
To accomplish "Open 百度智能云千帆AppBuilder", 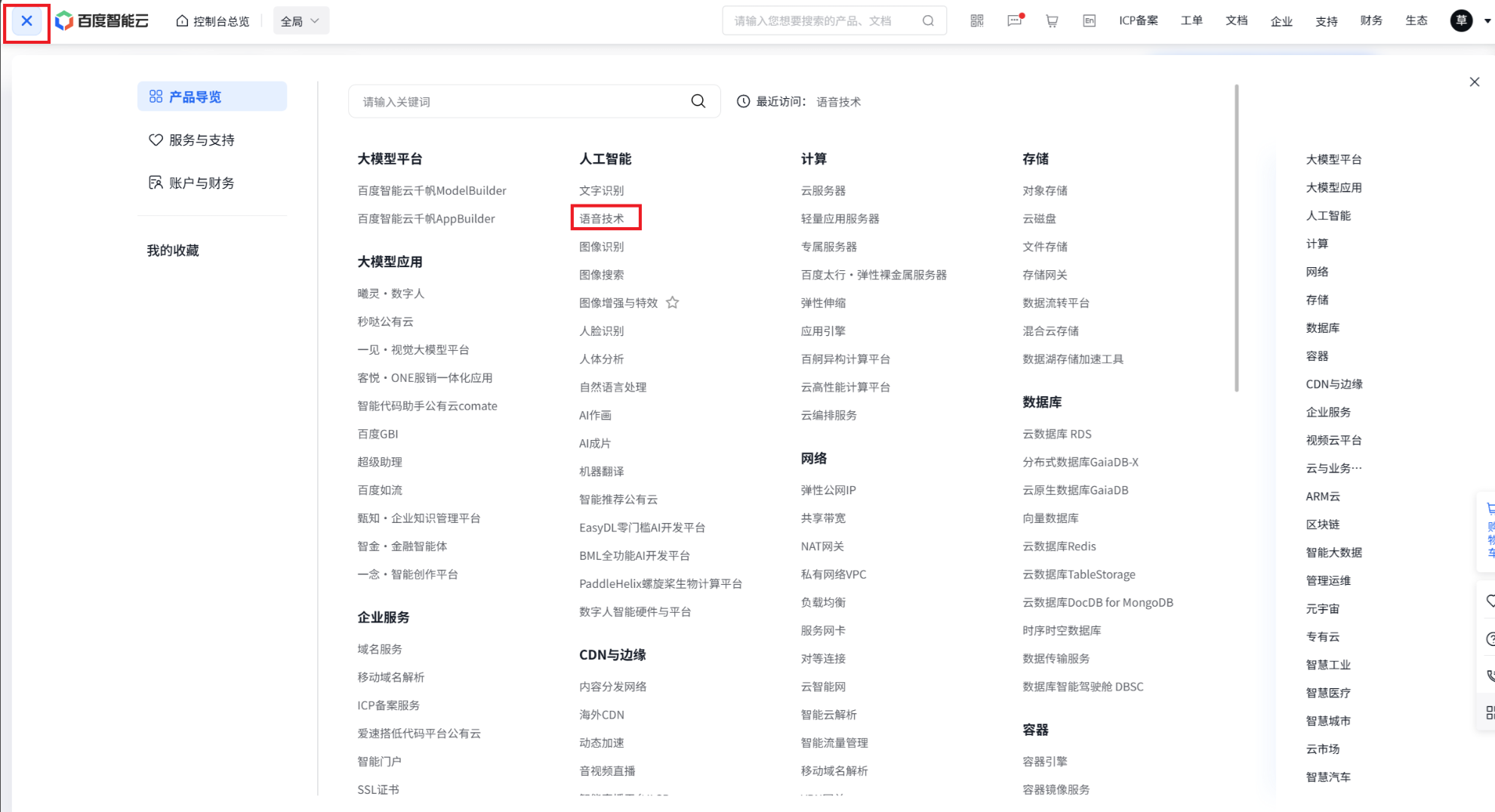I will (427, 219).
